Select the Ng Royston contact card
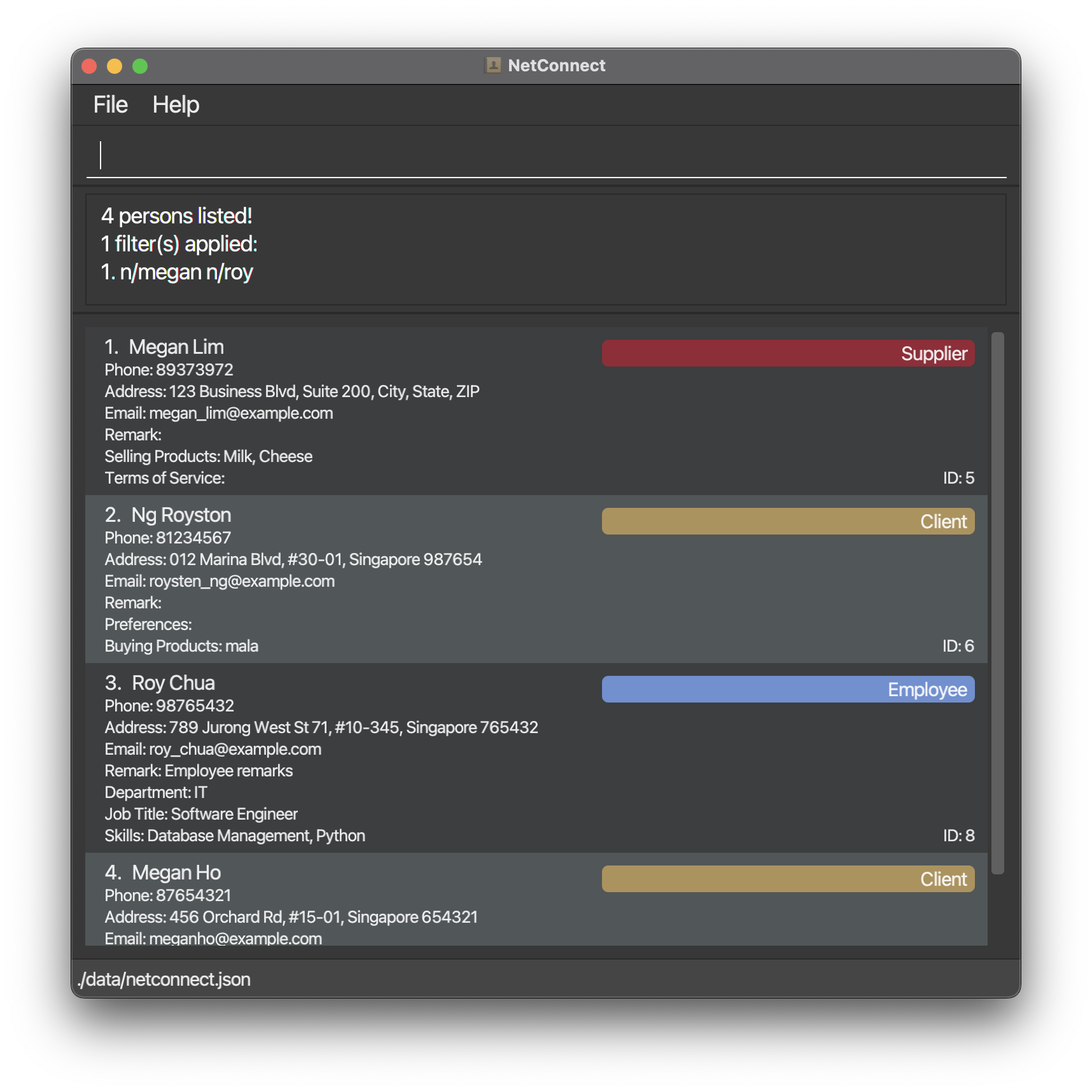Screen dimensions: 1092x1092 tap(536, 580)
